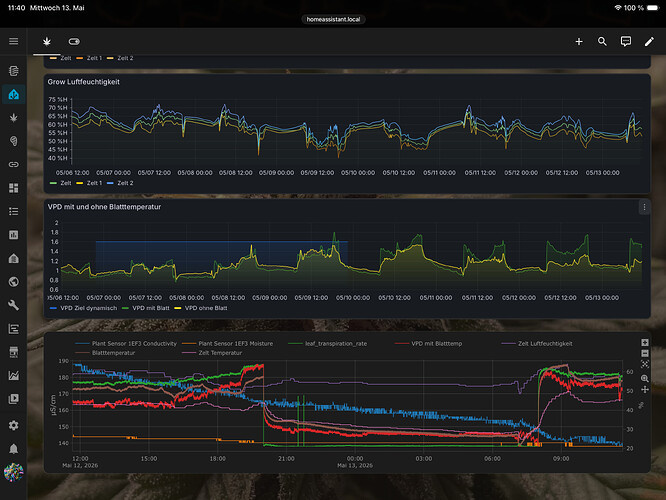Toggle leaf_transpiration_rate trace
Screen dimensions: 666x500
(x=327, y=344)
